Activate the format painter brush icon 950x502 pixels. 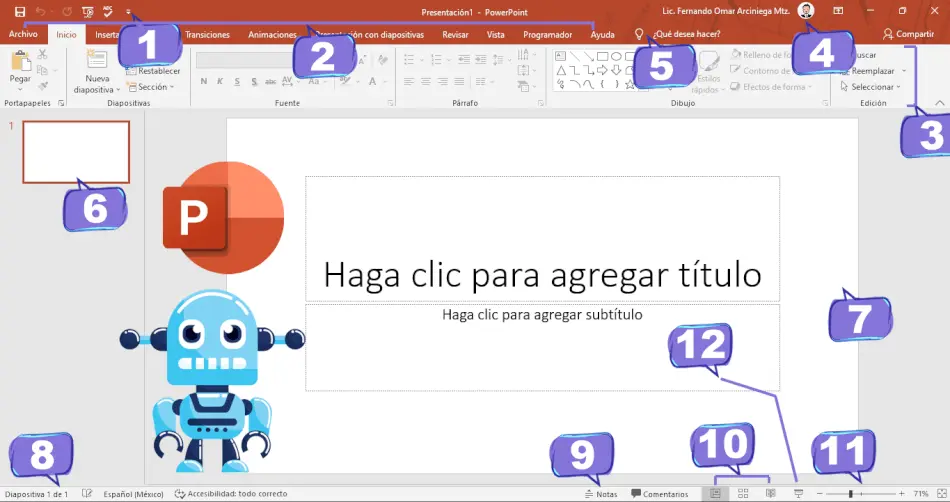[42, 86]
